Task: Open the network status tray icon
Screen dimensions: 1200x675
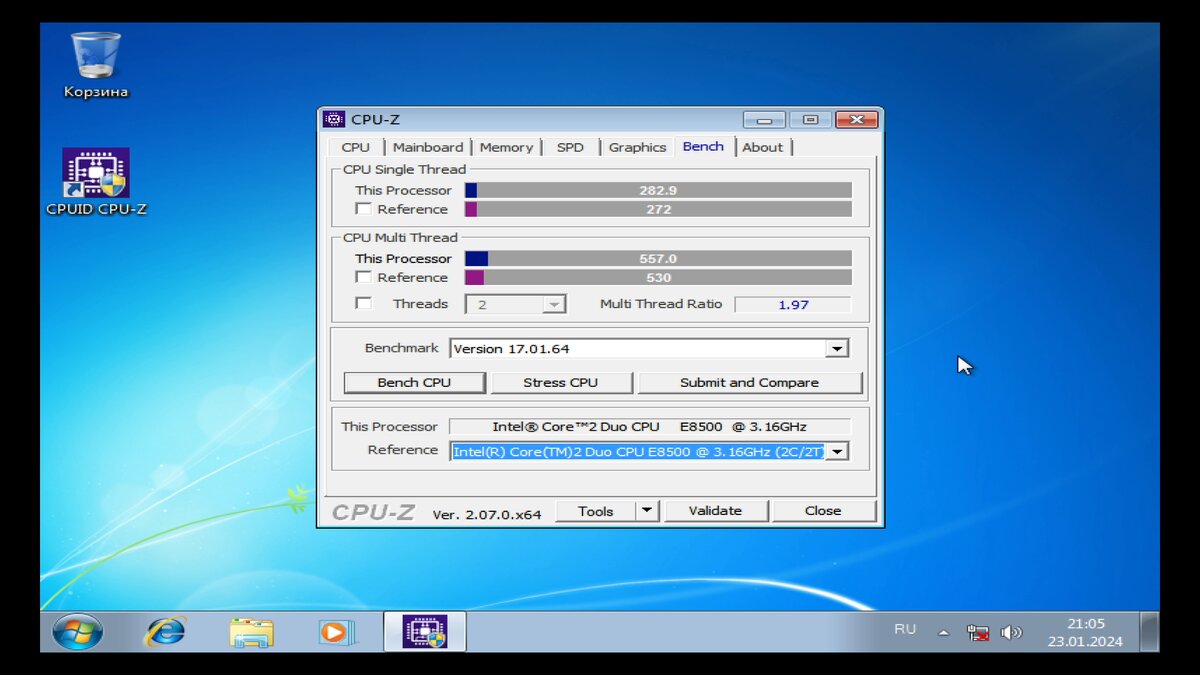Action: point(978,632)
